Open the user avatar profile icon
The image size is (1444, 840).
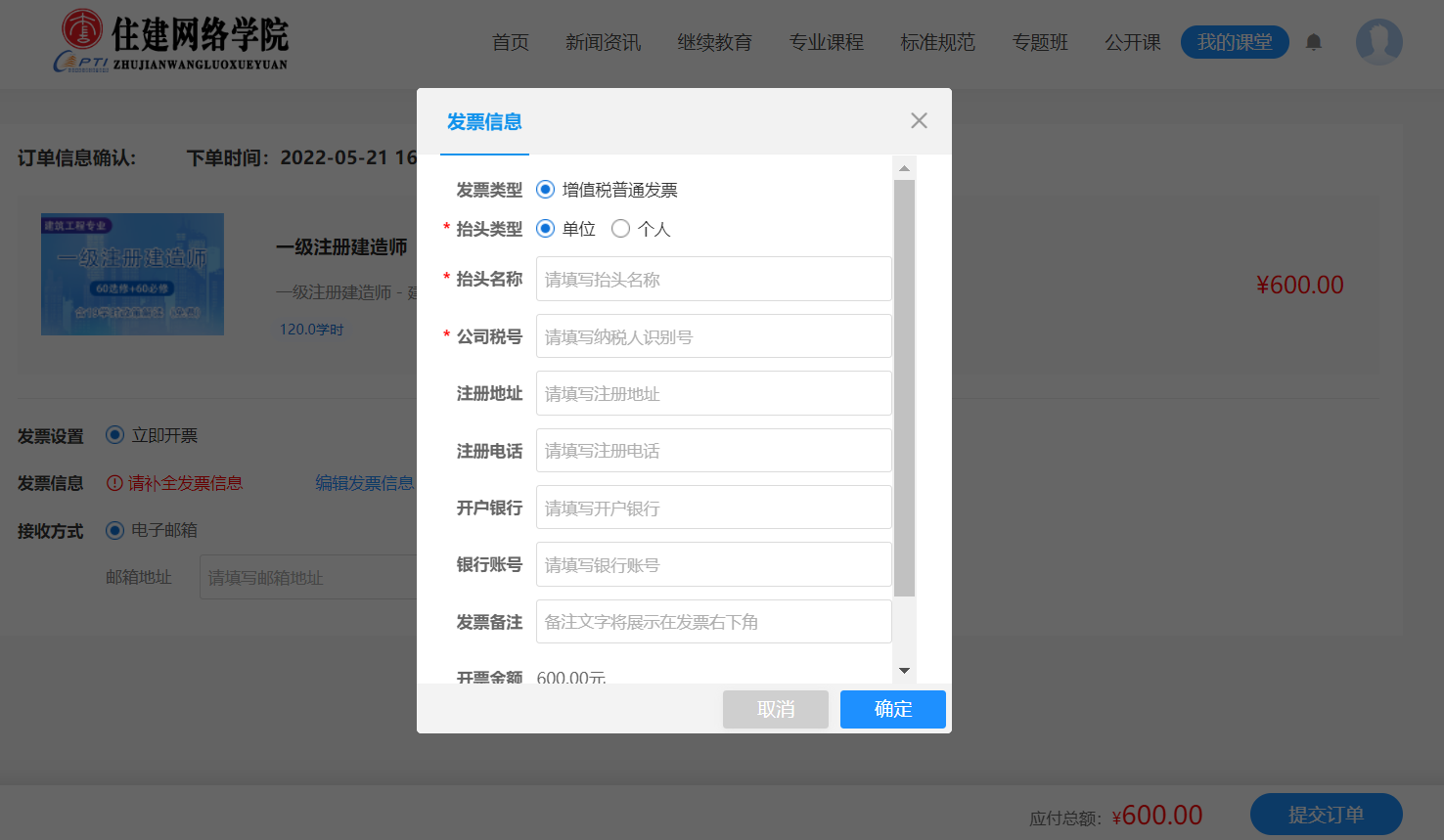(1379, 42)
